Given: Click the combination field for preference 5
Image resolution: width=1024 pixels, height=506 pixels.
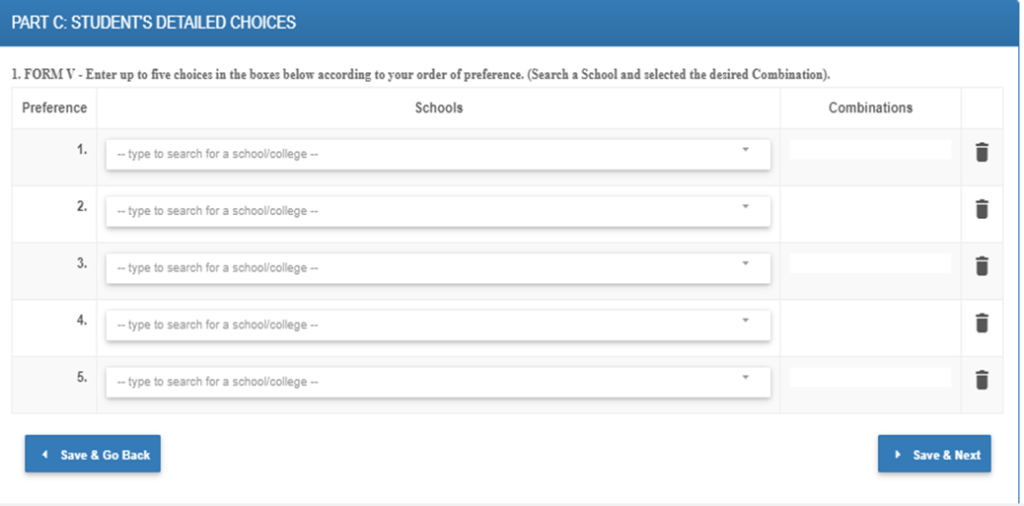Looking at the screenshot, I should coord(870,378).
